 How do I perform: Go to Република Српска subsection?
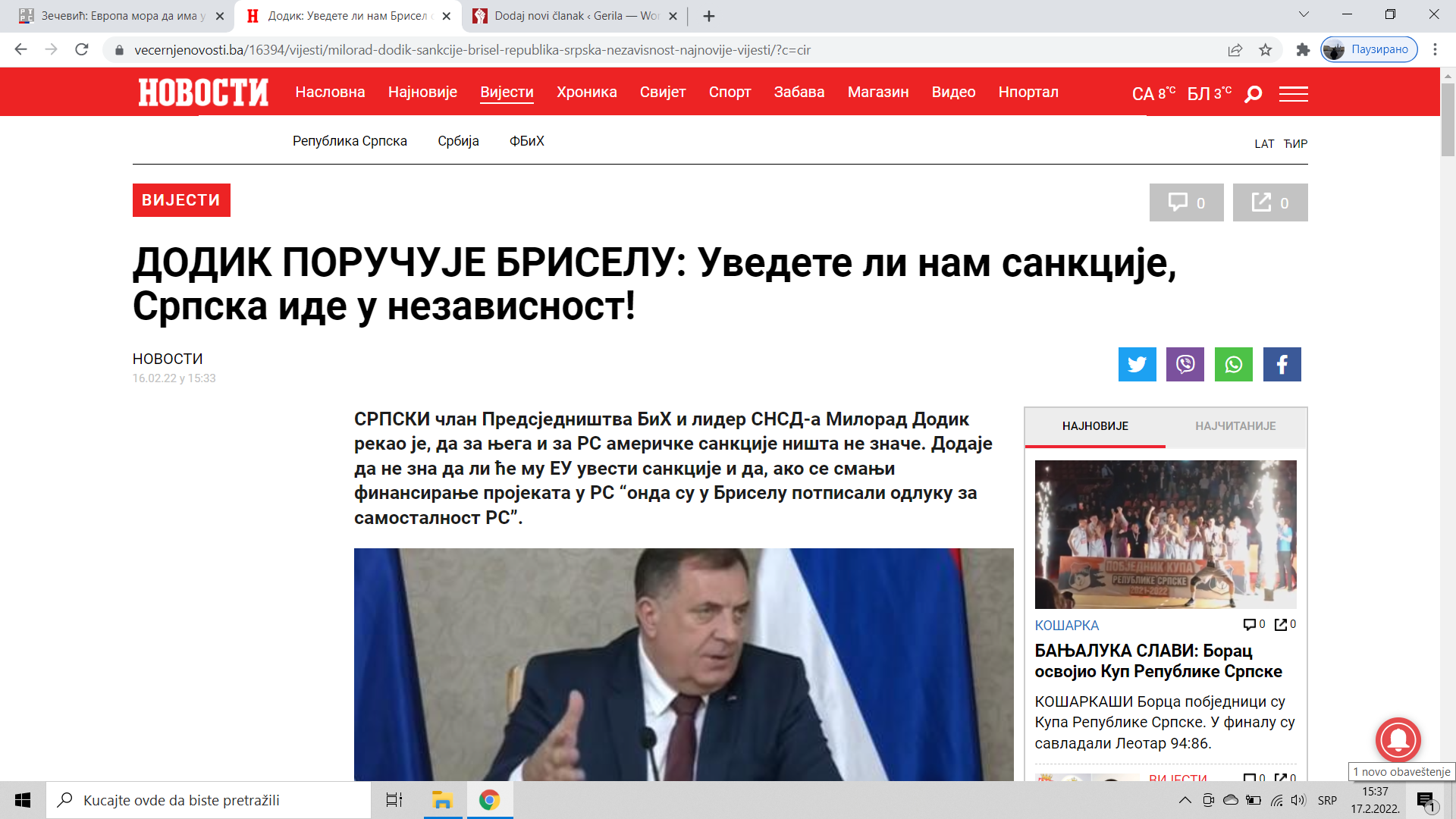(350, 141)
